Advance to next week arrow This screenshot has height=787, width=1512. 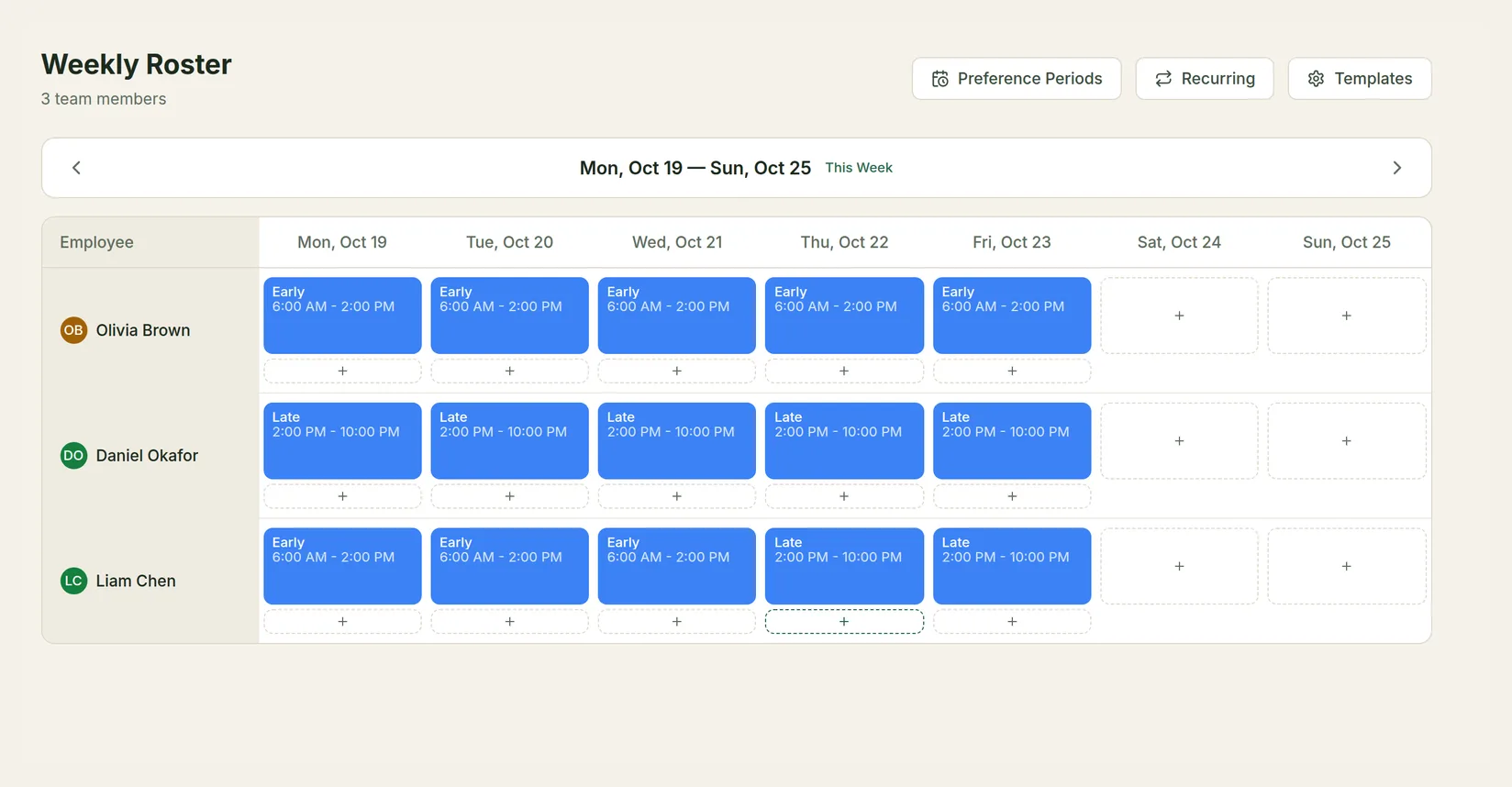tap(1396, 168)
